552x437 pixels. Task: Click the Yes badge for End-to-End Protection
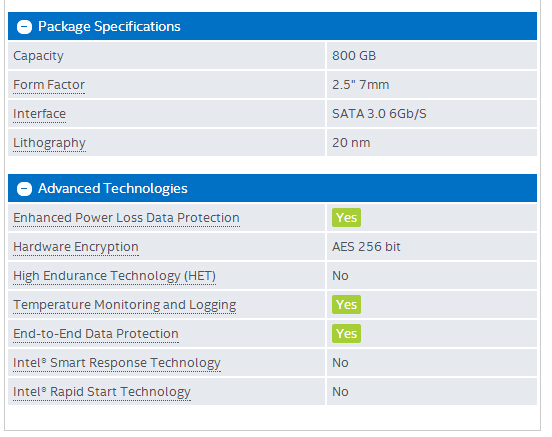[346, 333]
